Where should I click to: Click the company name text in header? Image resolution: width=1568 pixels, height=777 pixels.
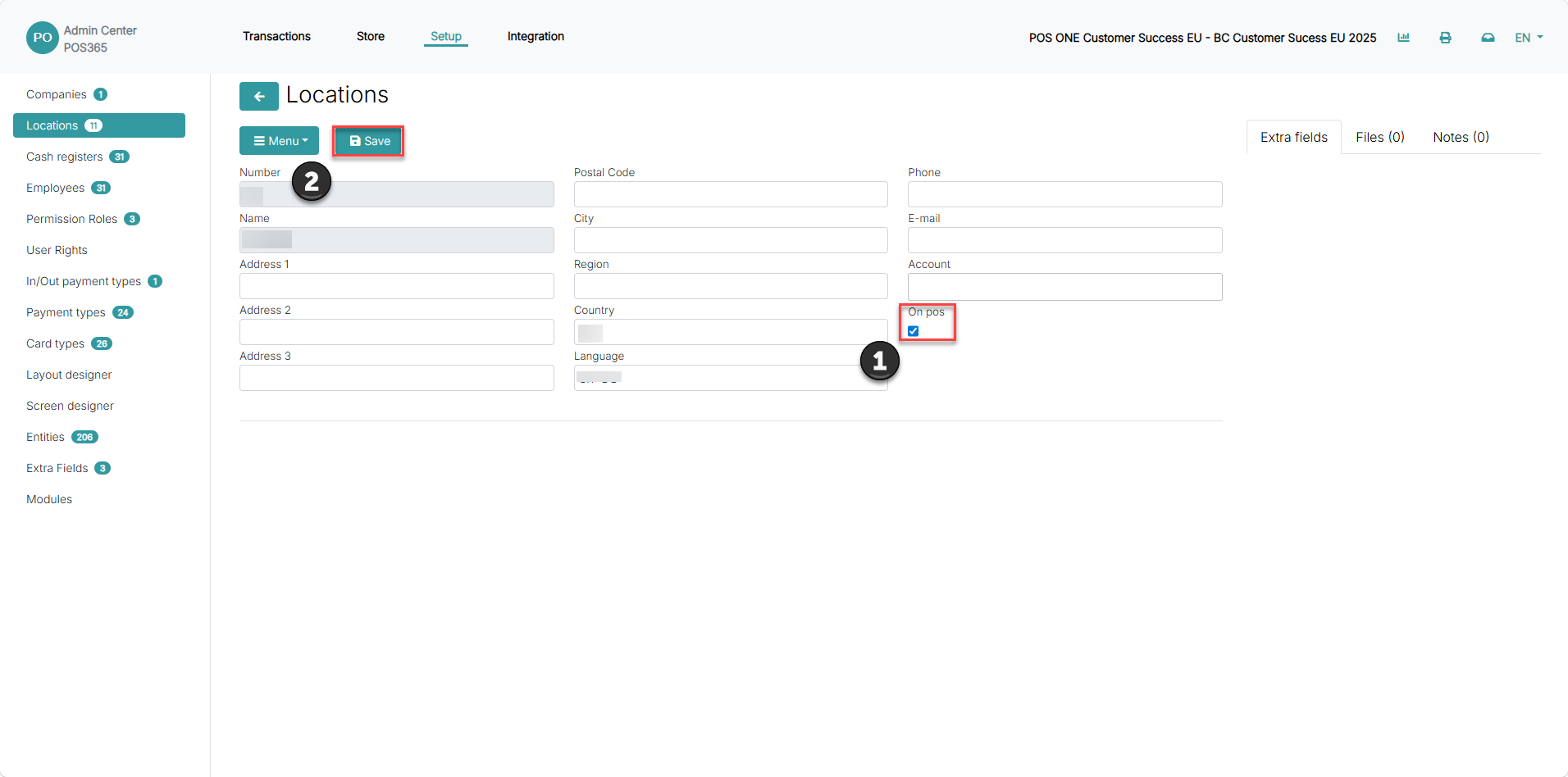1202,38
